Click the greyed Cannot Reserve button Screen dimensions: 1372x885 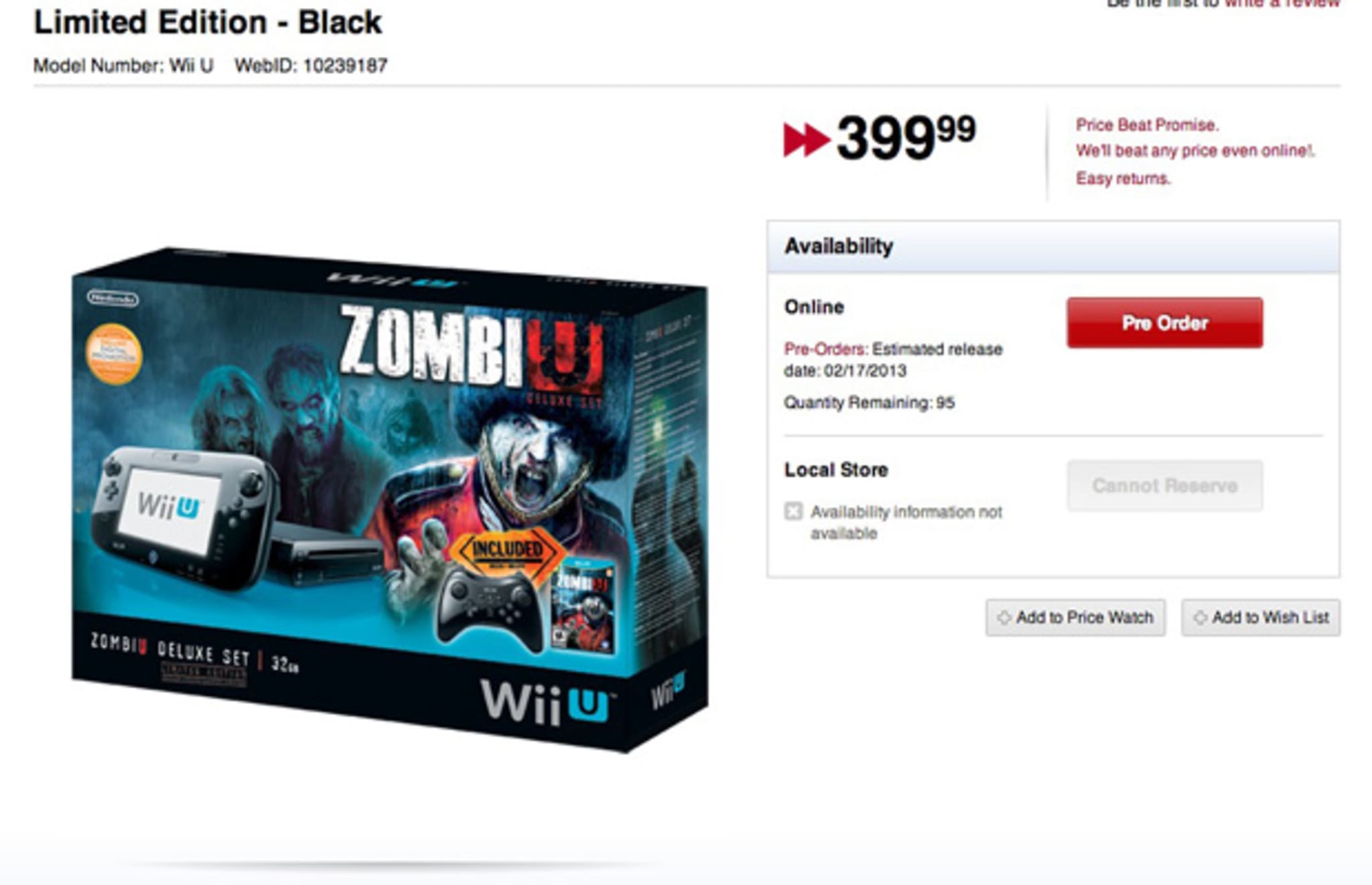[1165, 486]
